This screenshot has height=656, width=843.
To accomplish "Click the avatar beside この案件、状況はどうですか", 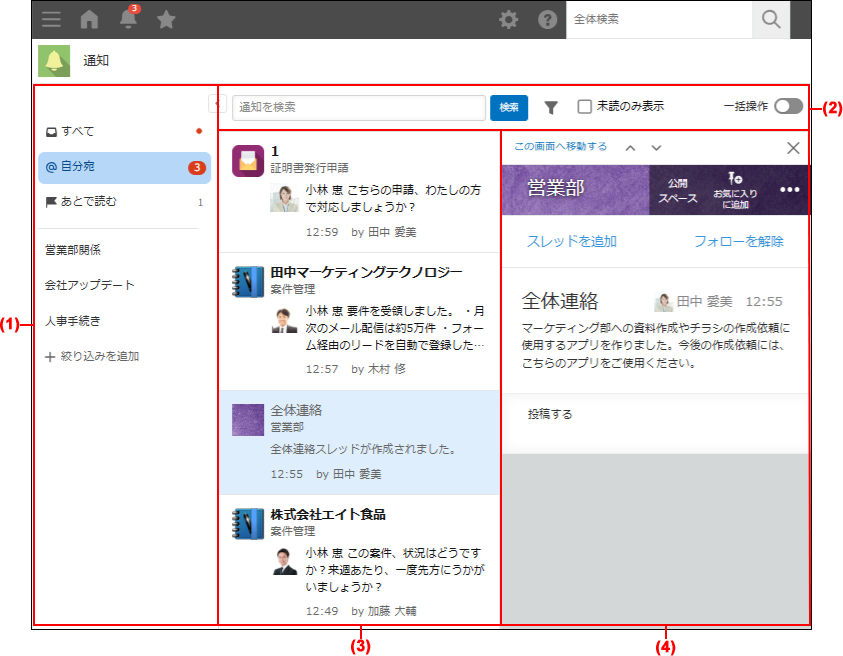I will point(284,562).
